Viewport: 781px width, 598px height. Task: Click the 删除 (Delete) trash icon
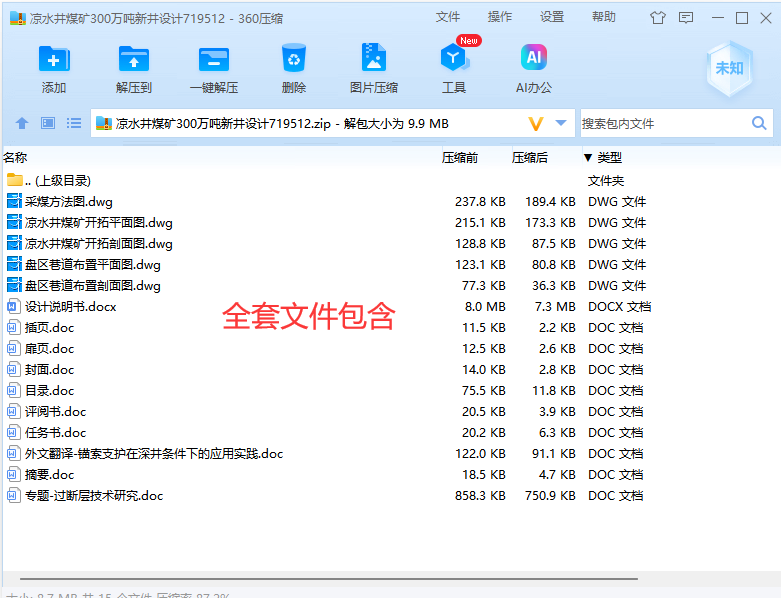pos(293,58)
